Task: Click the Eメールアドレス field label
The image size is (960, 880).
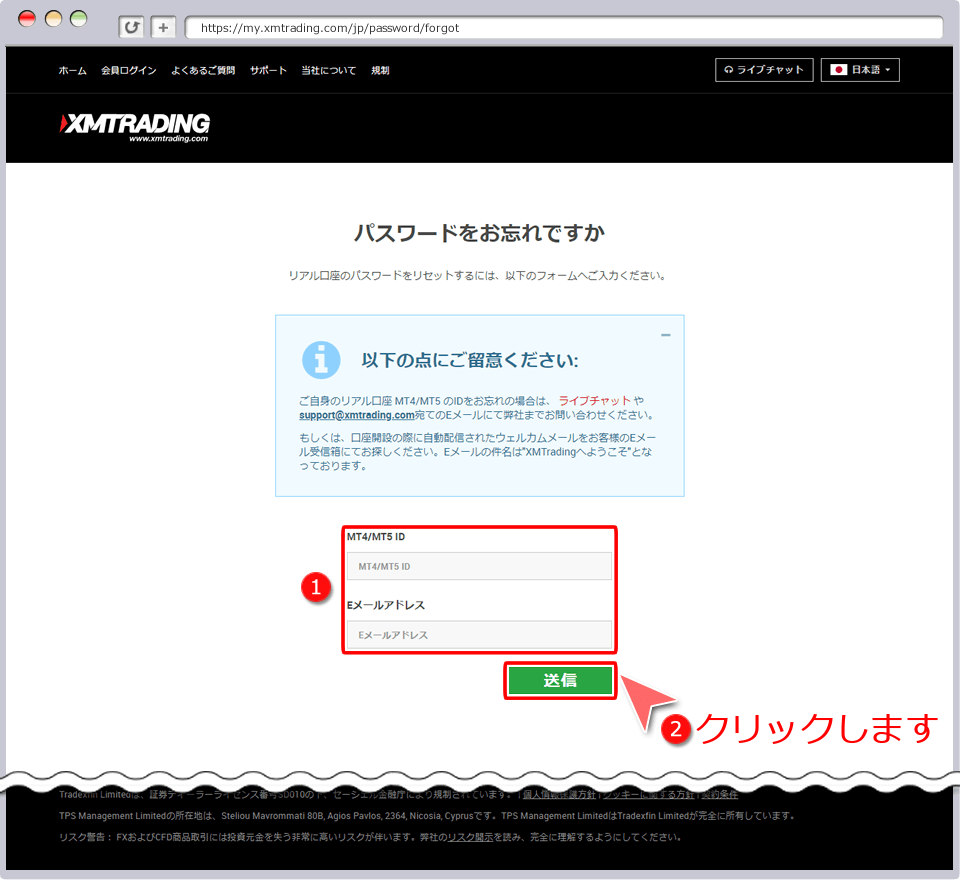Action: pos(386,605)
